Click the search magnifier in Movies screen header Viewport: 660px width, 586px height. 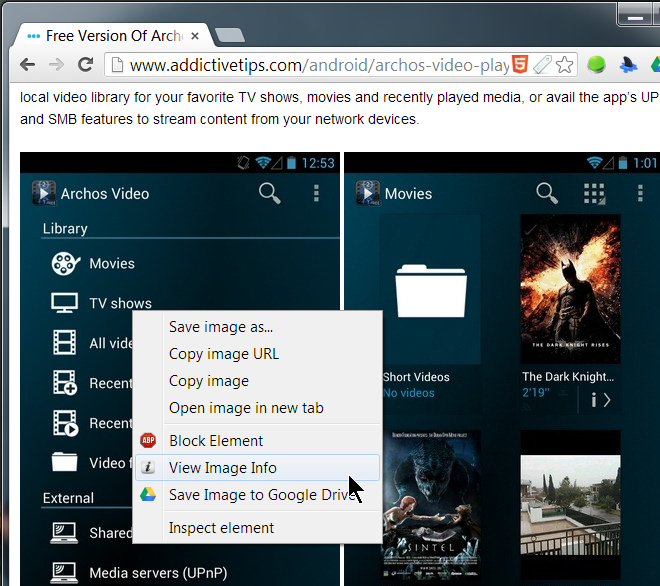click(547, 193)
